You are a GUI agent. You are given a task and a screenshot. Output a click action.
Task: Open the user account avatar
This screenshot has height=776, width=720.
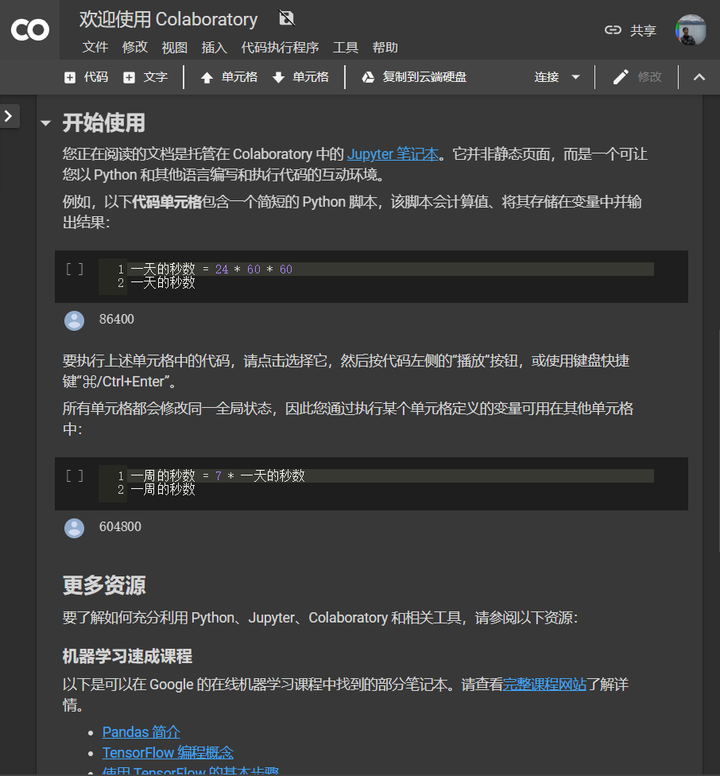click(x=691, y=30)
